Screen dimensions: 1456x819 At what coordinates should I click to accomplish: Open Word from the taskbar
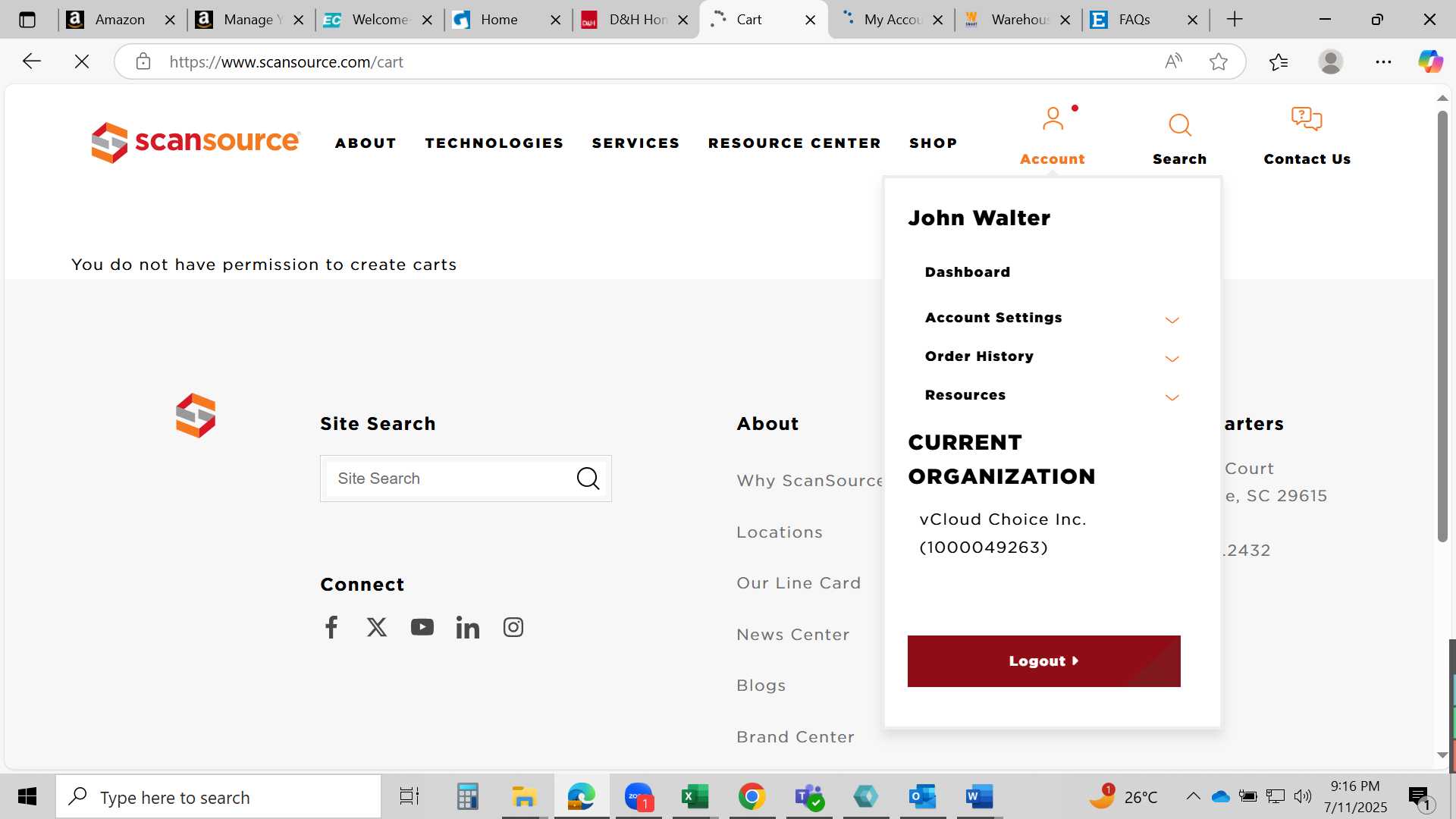coord(979,796)
